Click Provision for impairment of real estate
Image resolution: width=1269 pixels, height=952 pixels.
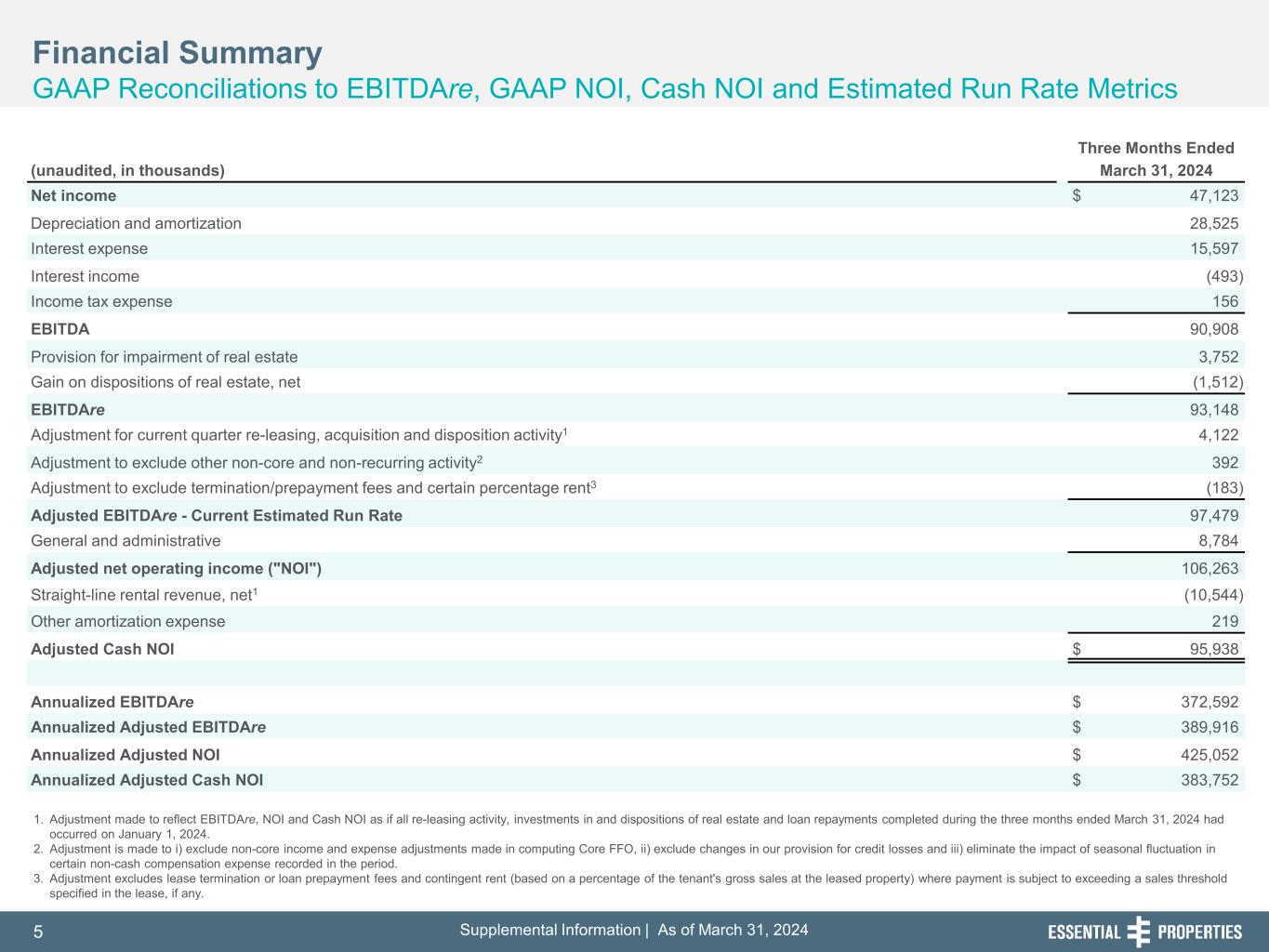tap(165, 357)
